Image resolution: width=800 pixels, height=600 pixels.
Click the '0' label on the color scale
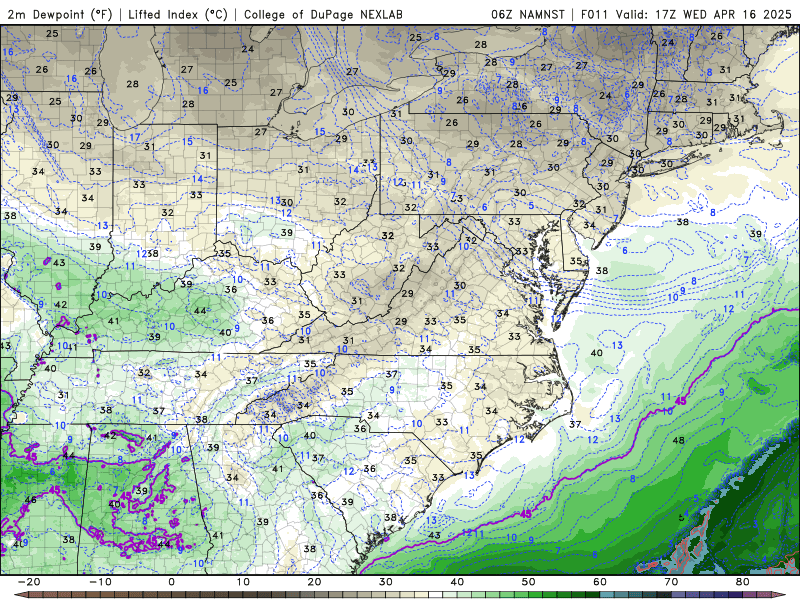point(171,582)
